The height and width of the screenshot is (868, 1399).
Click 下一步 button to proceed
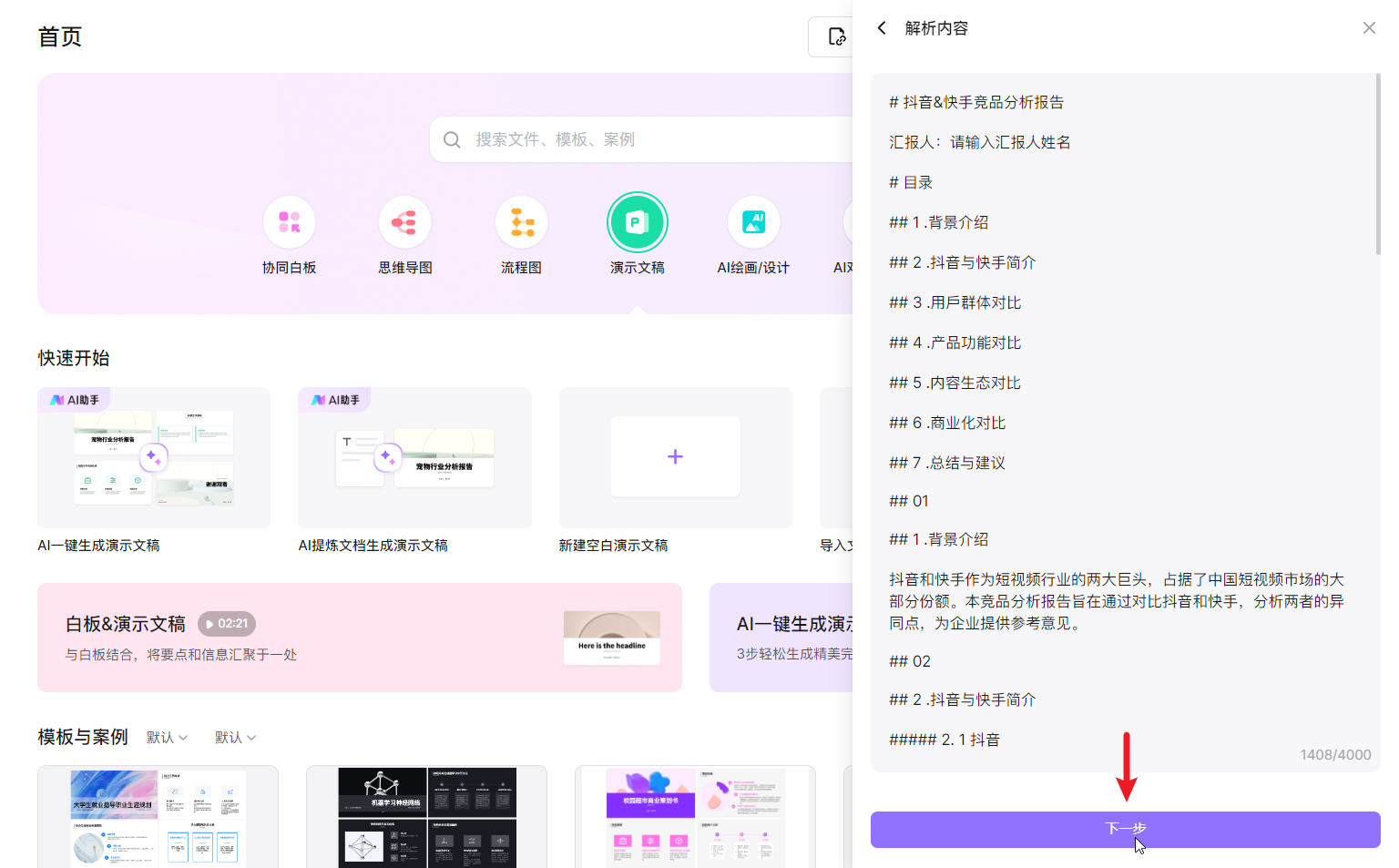[1125, 830]
